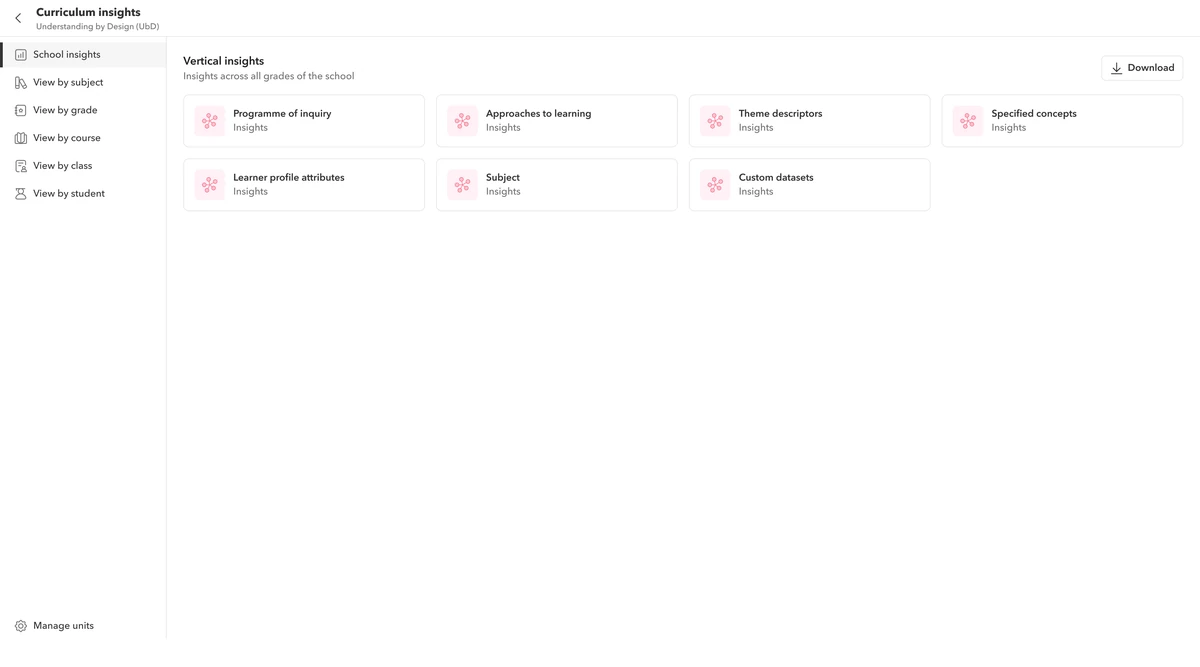
Task: Click the View by grade icon
Action: (x=21, y=110)
